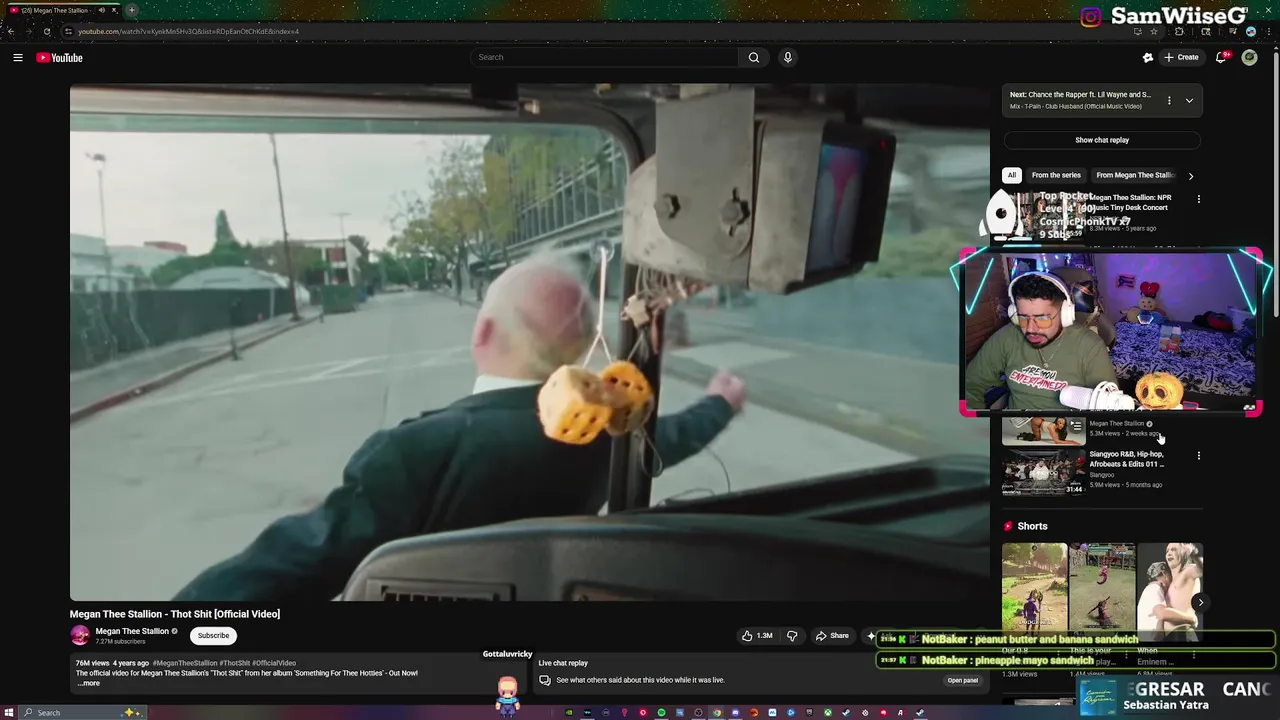
Task: Expand the Next mix playlist chevron
Action: coord(1189,100)
